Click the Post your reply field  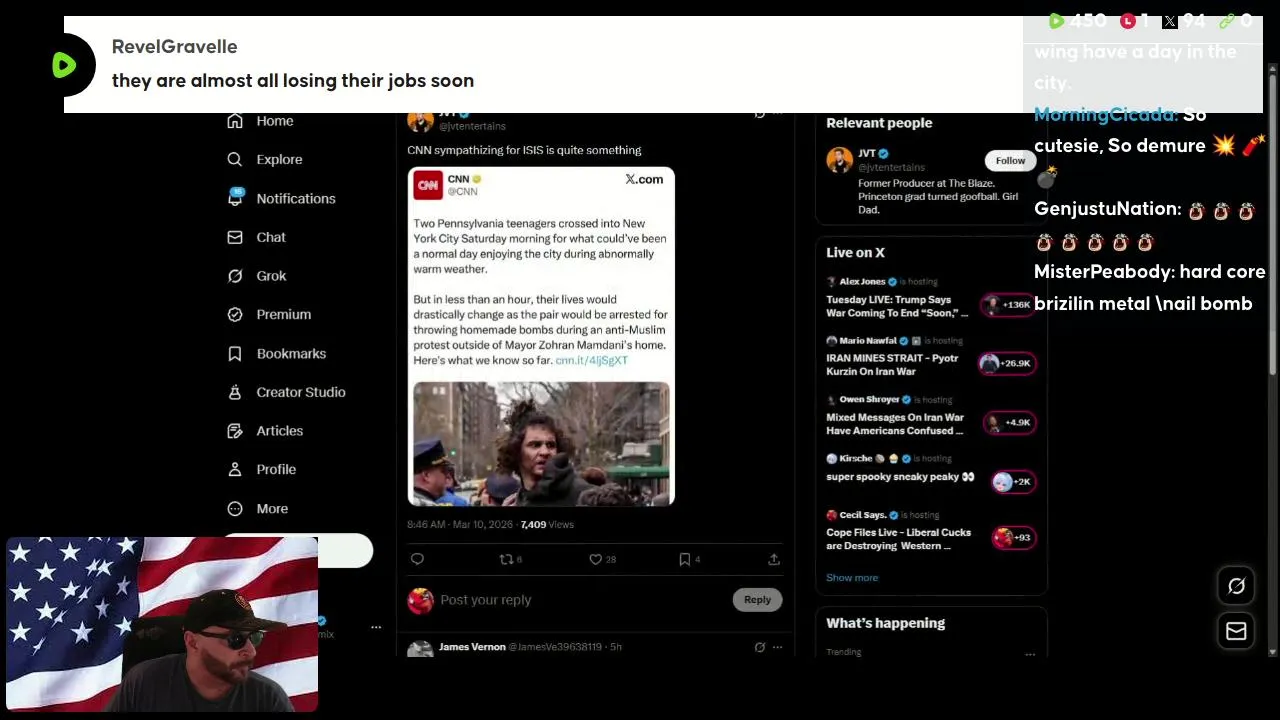486,600
